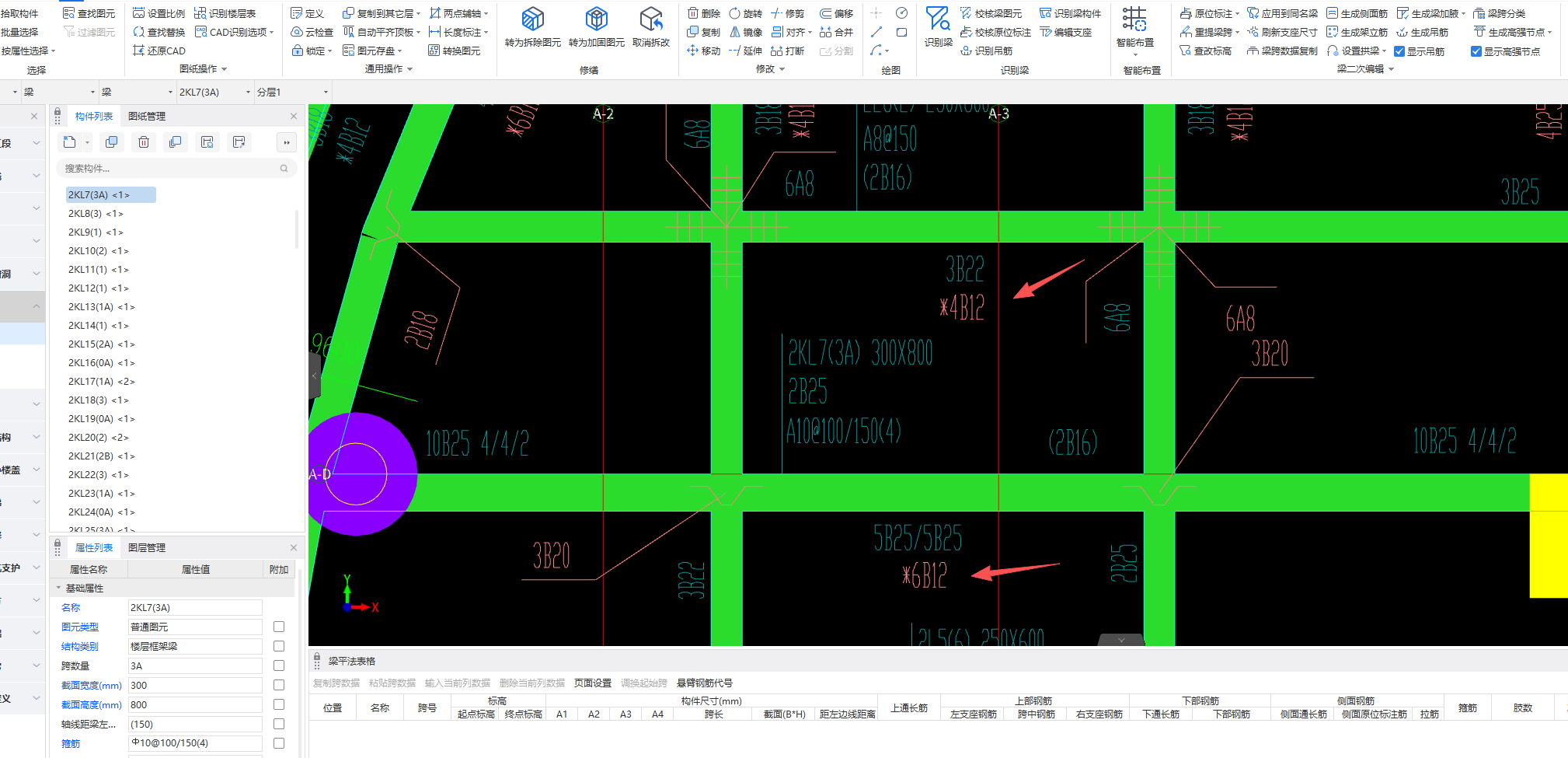Open the 2KL7(3A) component combo box
Viewport: 1568px width, 758px height.
click(215, 92)
